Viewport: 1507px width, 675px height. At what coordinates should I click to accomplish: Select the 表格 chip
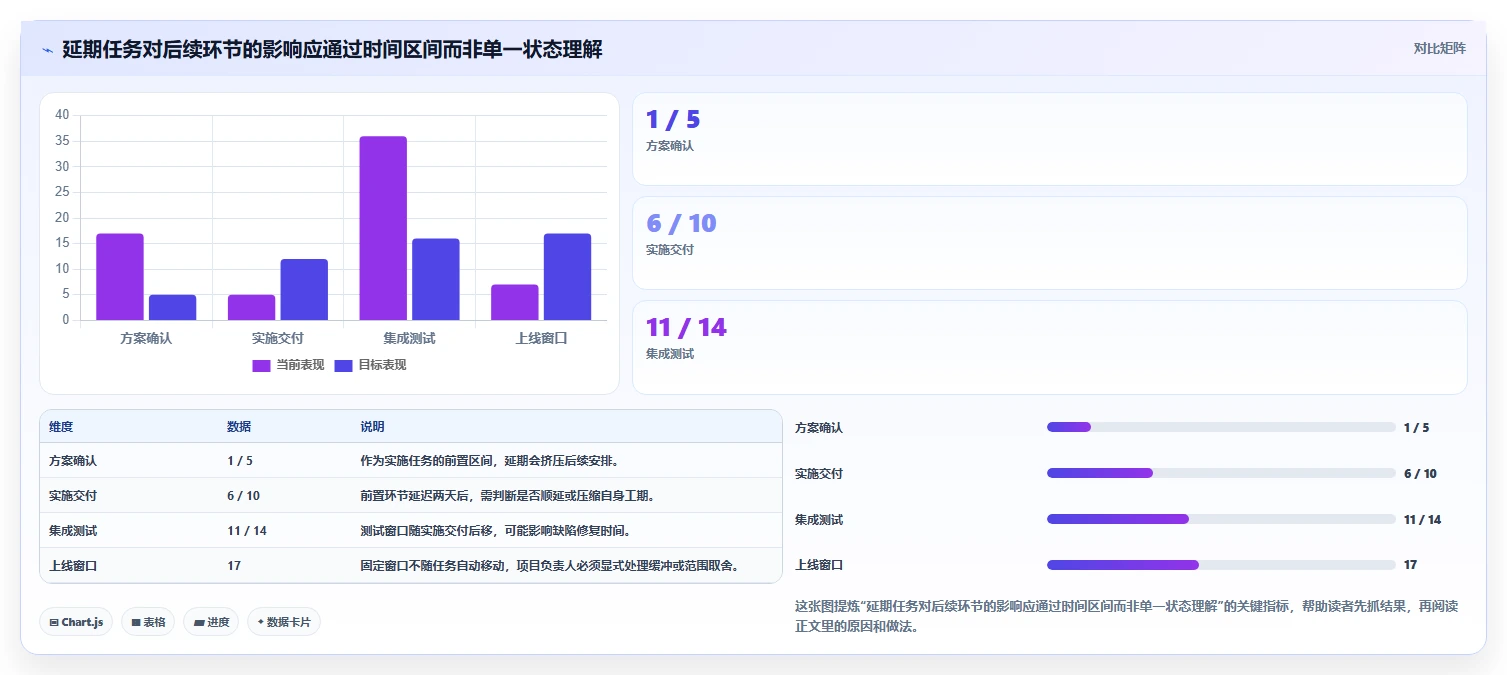148,622
